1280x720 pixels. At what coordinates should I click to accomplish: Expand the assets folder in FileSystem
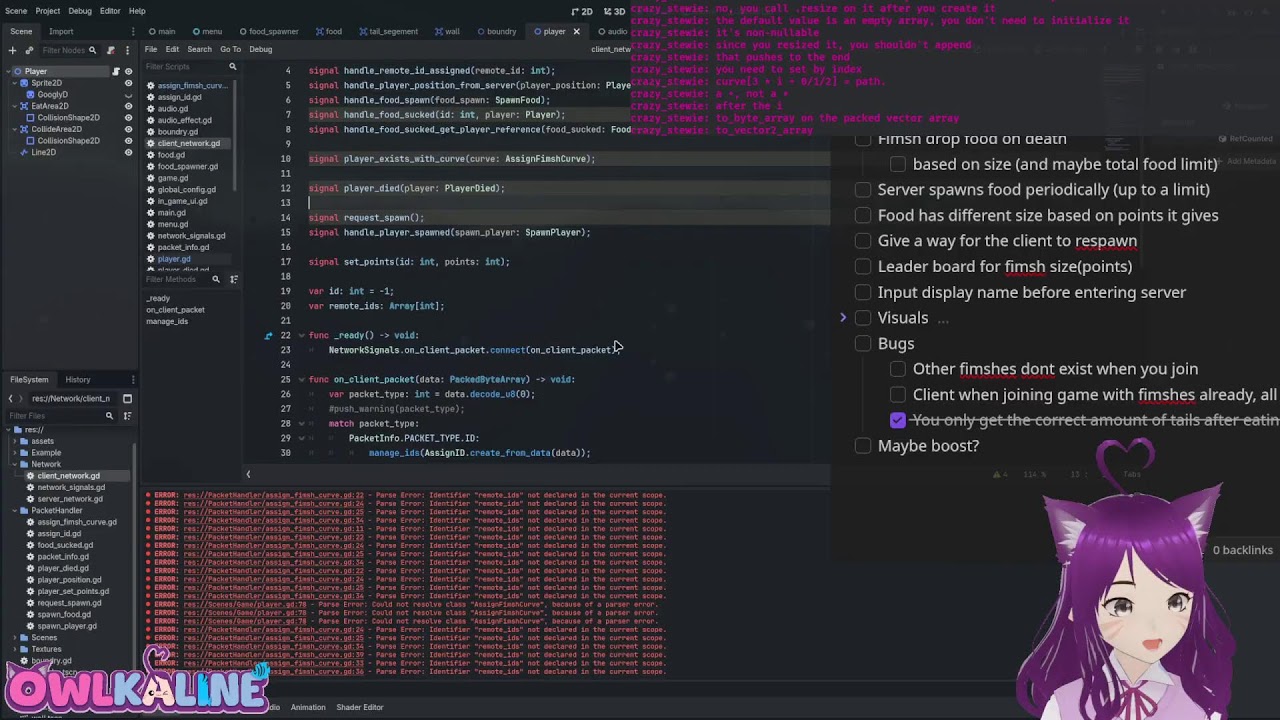coord(14,441)
